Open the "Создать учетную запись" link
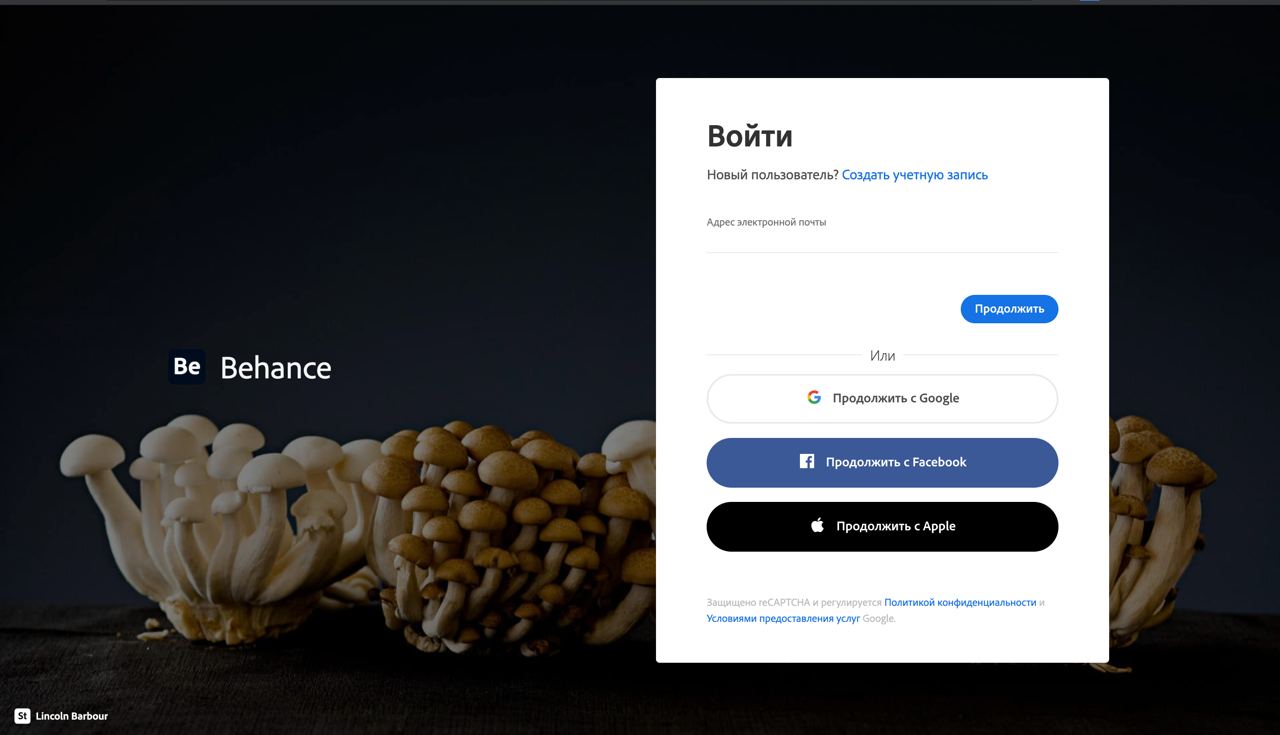1280x735 pixels. (915, 175)
